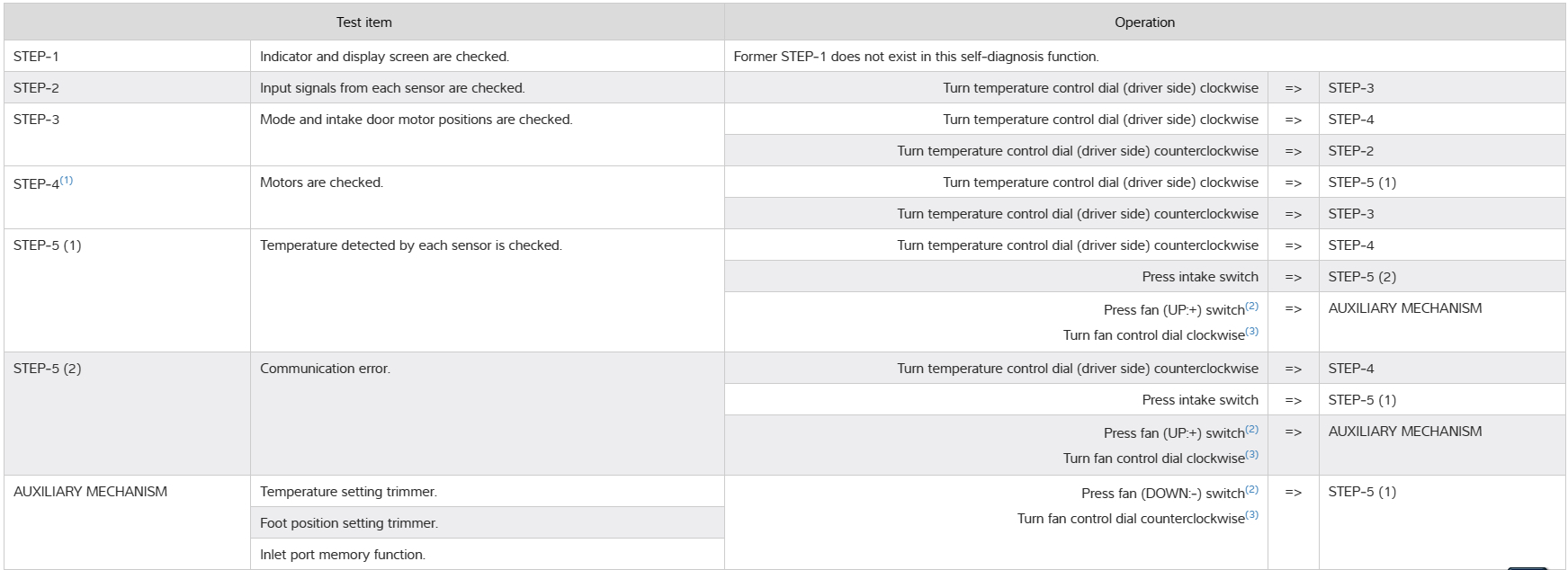Select the Communication error cell
The width and height of the screenshot is (1568, 570).
325,369
